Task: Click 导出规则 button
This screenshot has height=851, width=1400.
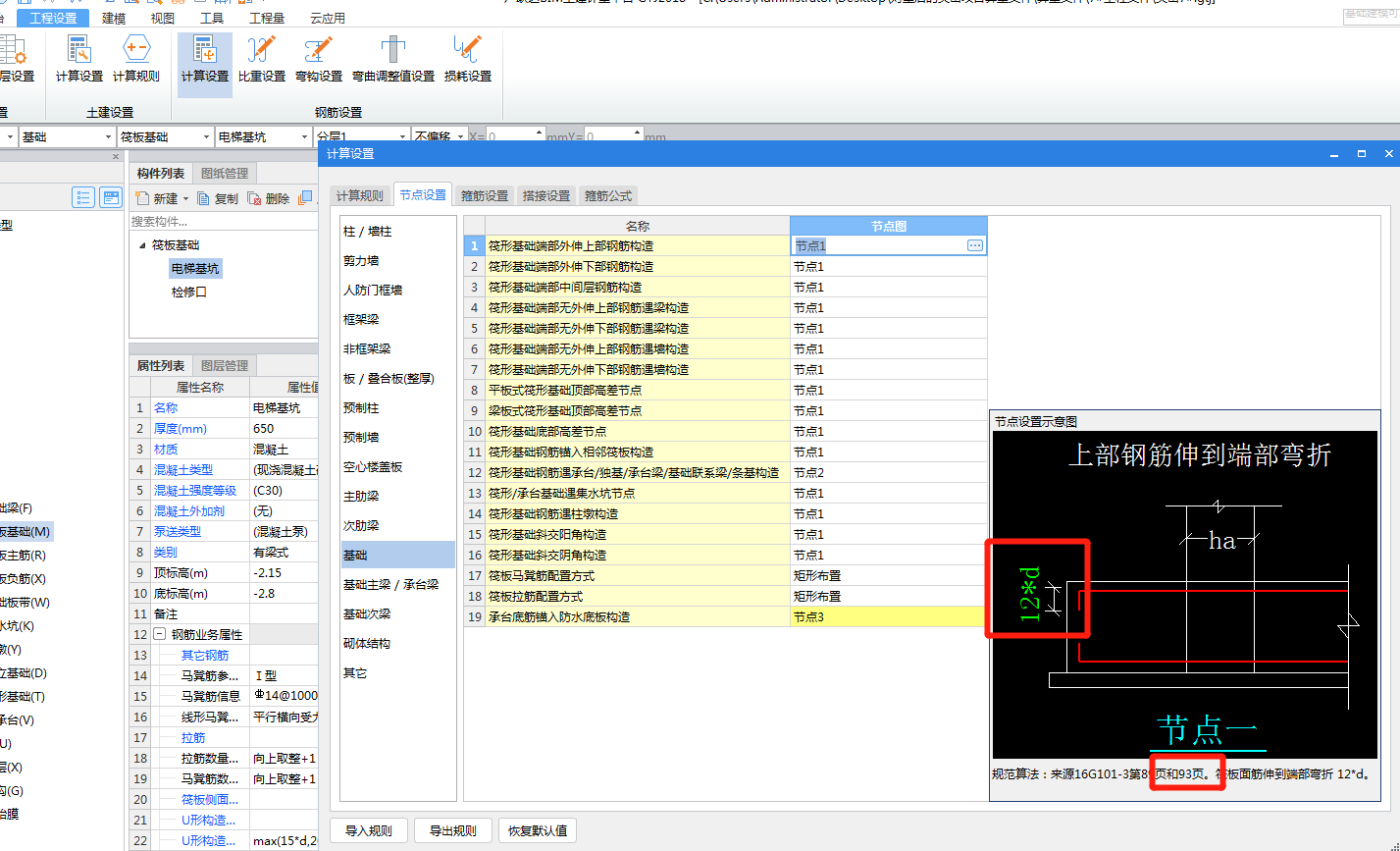Action: coord(453,830)
